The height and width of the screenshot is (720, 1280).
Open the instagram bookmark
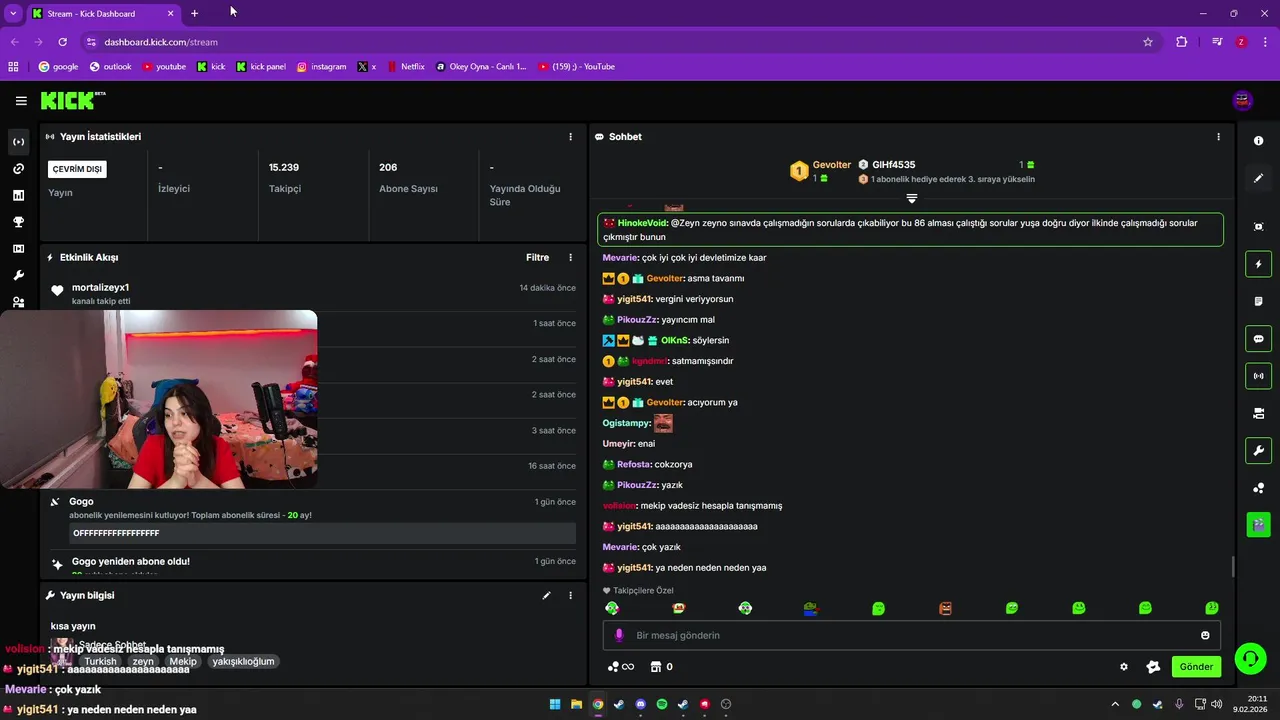pyautogui.click(x=321, y=67)
